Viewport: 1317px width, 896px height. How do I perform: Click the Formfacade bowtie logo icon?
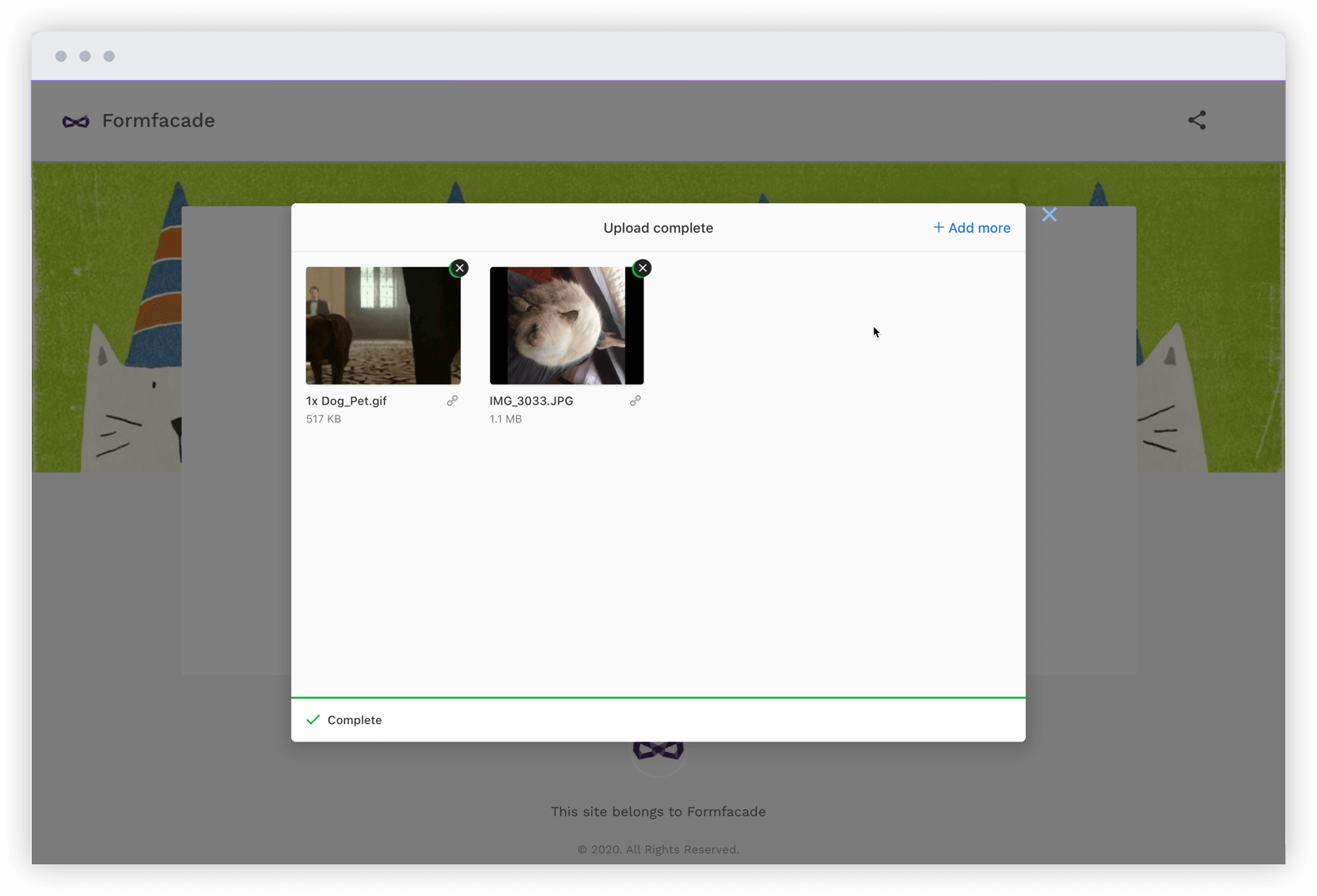point(75,121)
